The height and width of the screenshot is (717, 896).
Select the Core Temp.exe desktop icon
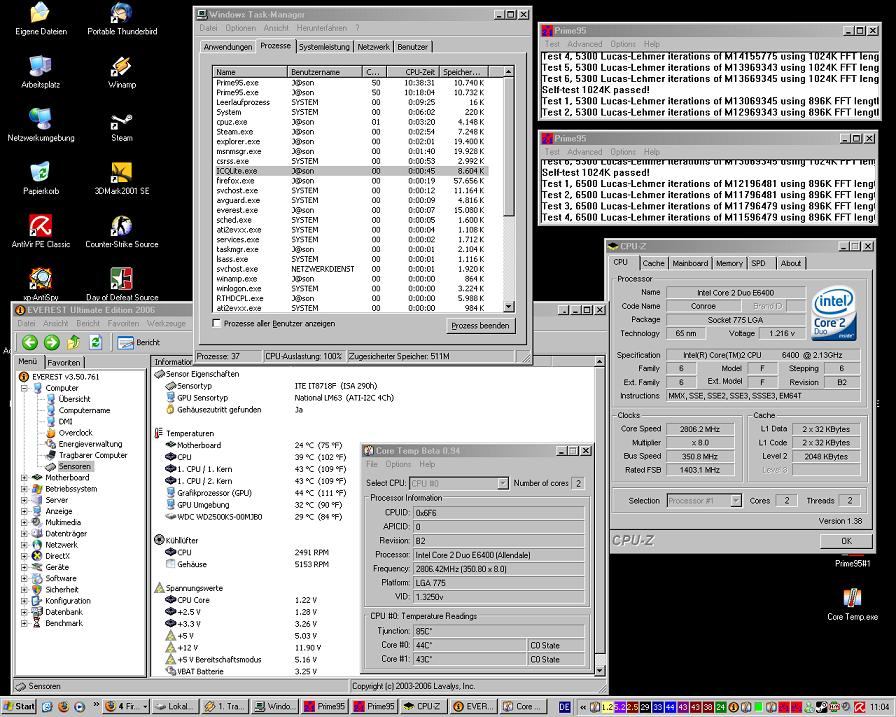[x=853, y=604]
